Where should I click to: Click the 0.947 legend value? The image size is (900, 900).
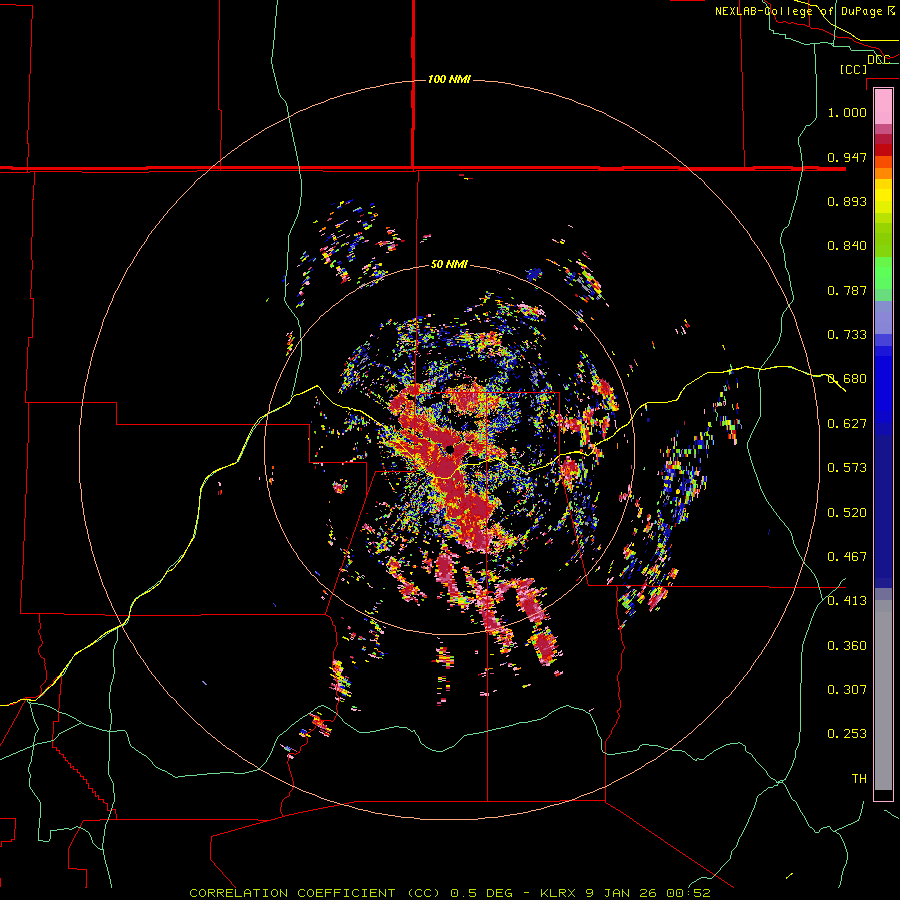(x=847, y=157)
